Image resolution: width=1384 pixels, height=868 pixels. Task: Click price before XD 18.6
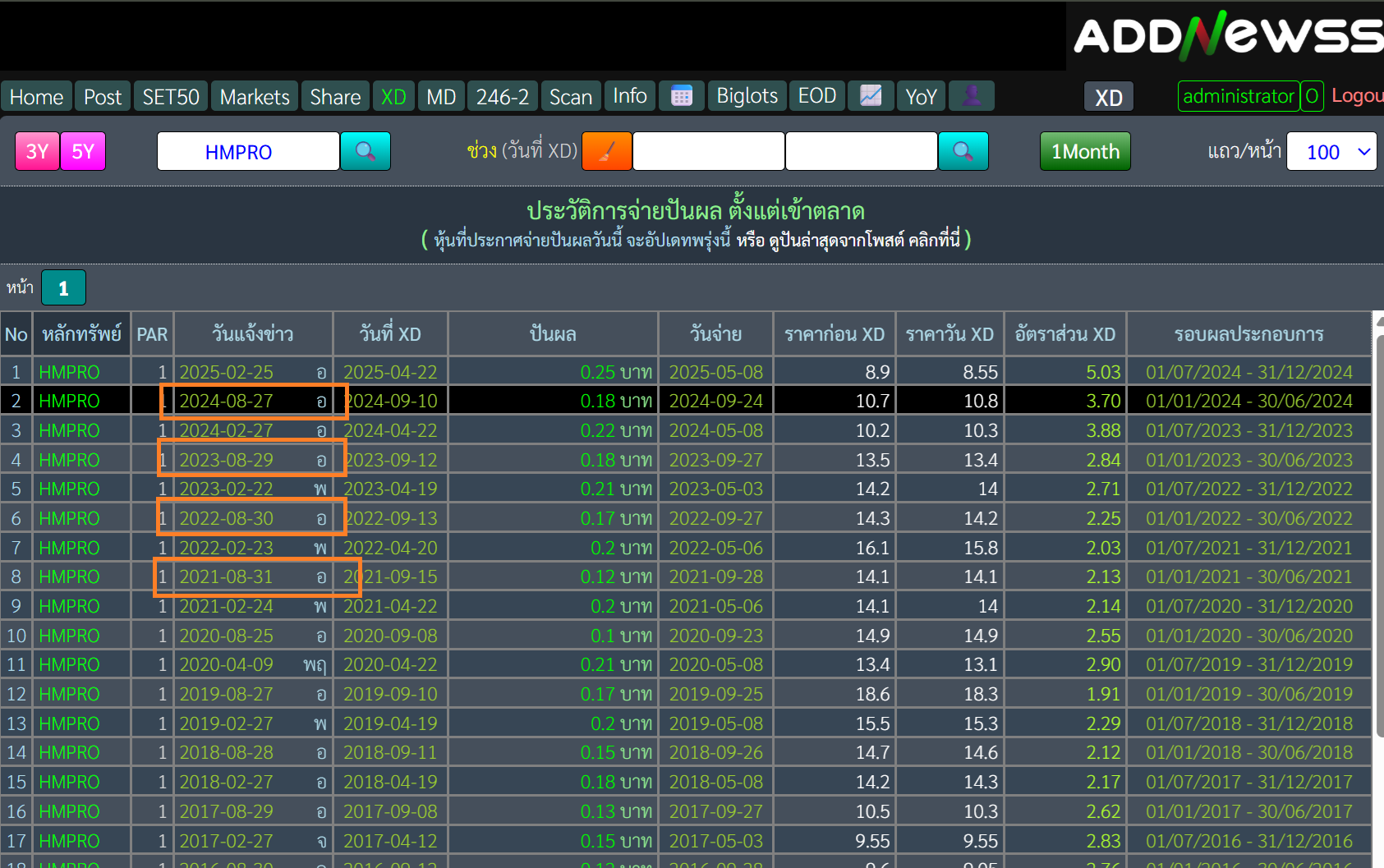coord(872,695)
